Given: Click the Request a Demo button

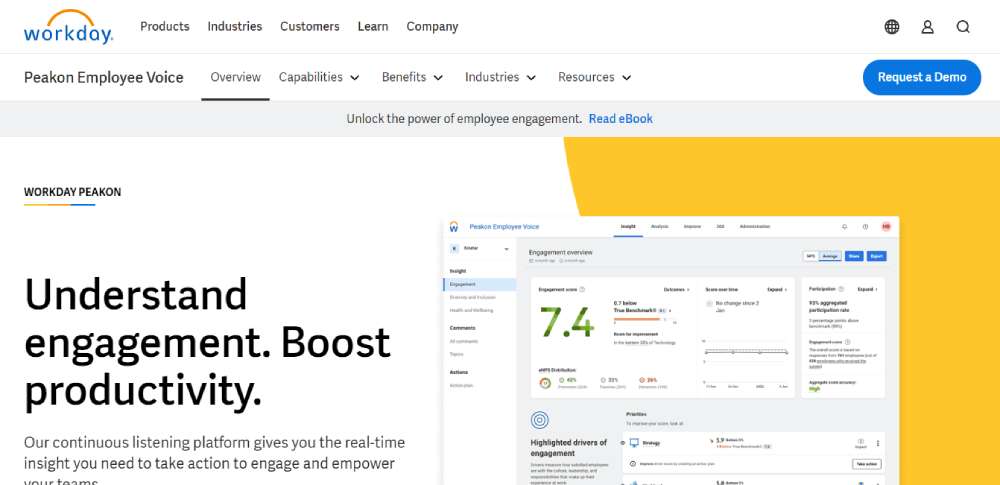Looking at the screenshot, I should click(x=921, y=77).
